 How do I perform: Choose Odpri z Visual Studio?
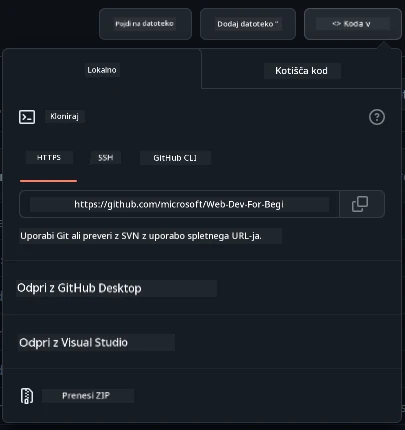coord(73,342)
